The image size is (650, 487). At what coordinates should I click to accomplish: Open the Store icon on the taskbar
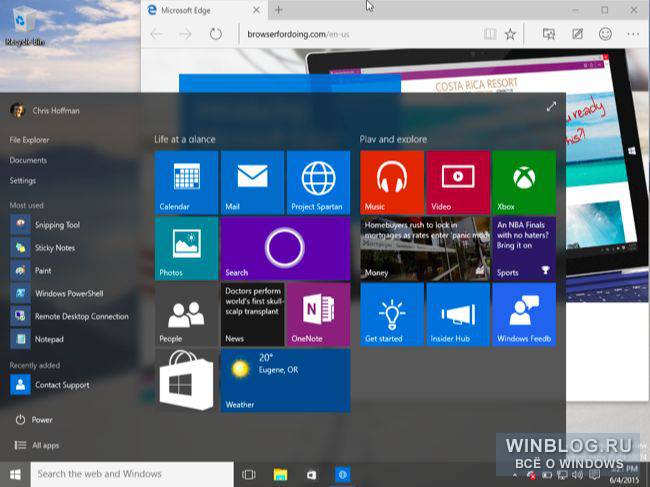[x=312, y=475]
